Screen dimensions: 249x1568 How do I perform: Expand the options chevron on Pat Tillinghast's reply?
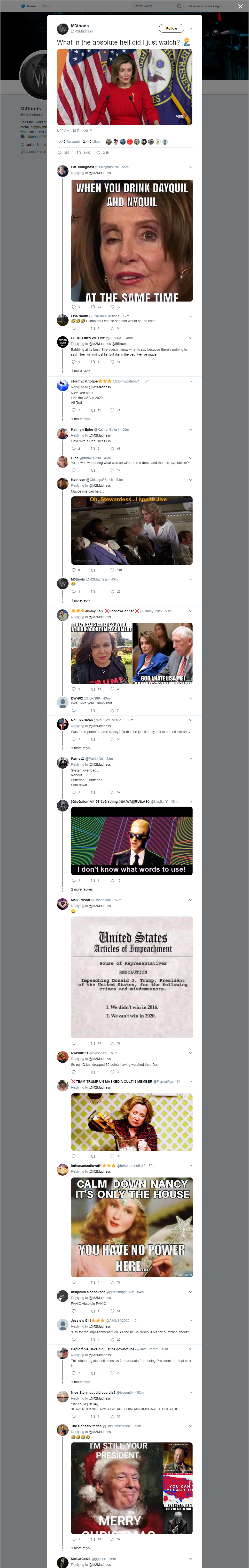point(191,167)
